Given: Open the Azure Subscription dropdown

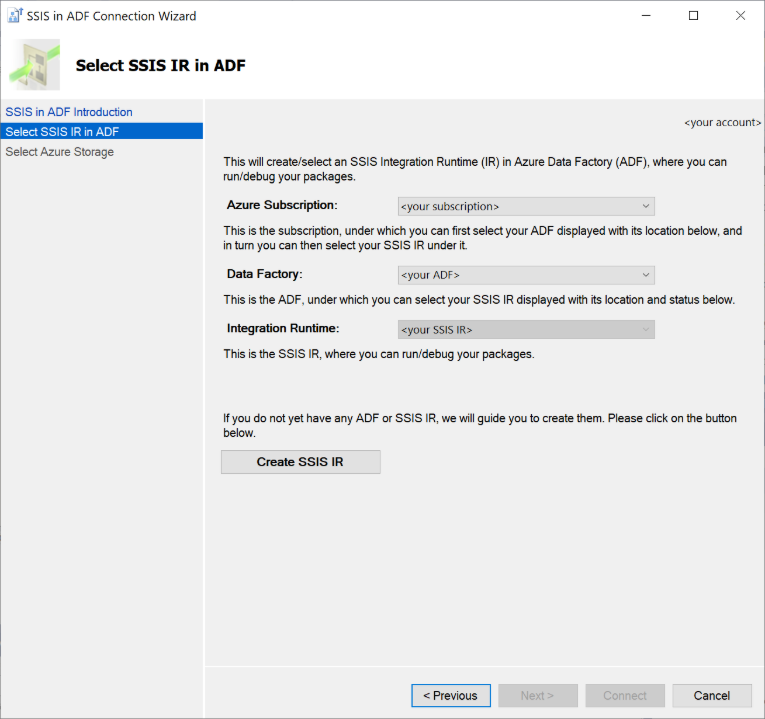Looking at the screenshot, I should pyautogui.click(x=526, y=206).
